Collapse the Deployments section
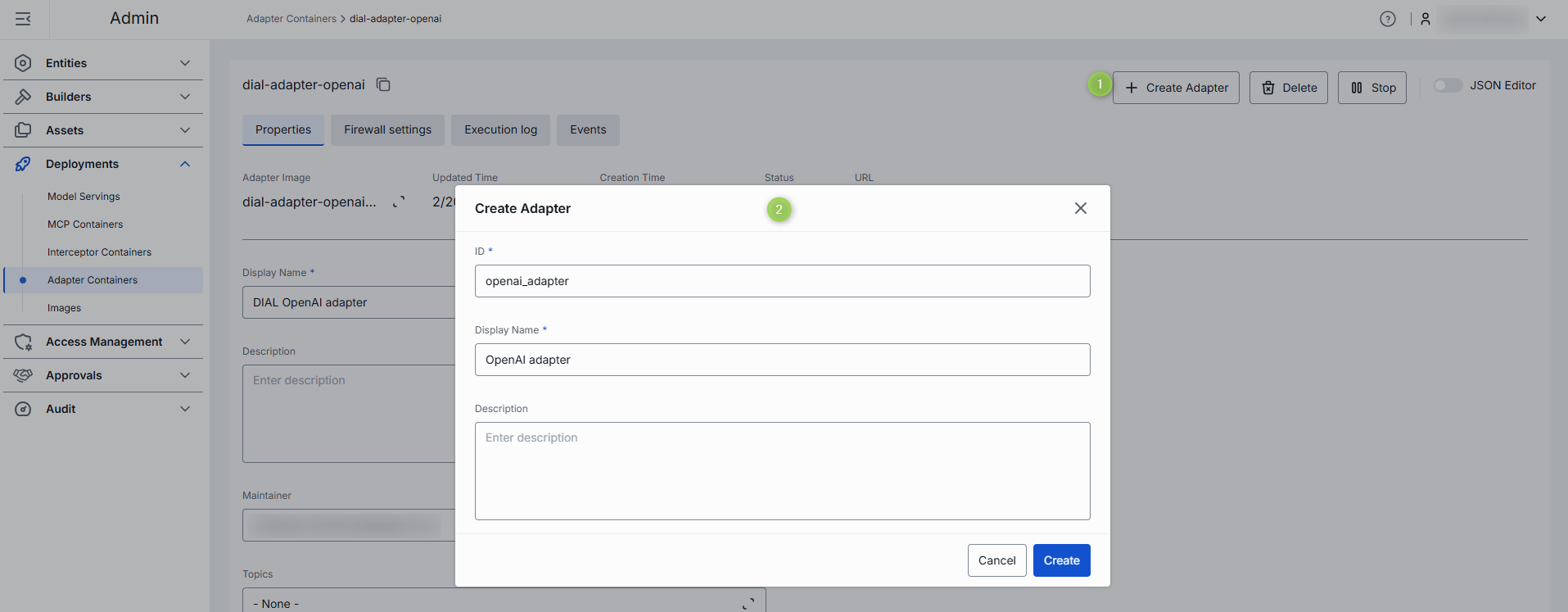This screenshot has width=1568, height=612. point(185,164)
